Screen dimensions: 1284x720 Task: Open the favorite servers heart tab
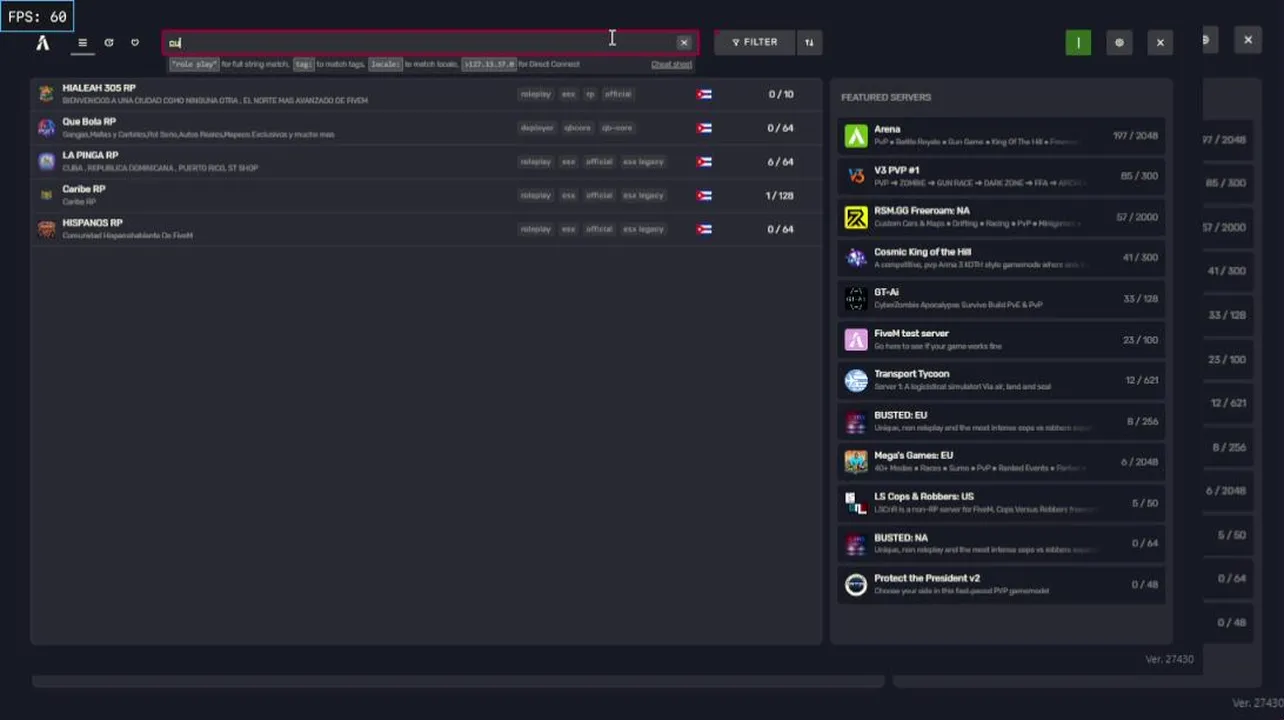point(135,43)
